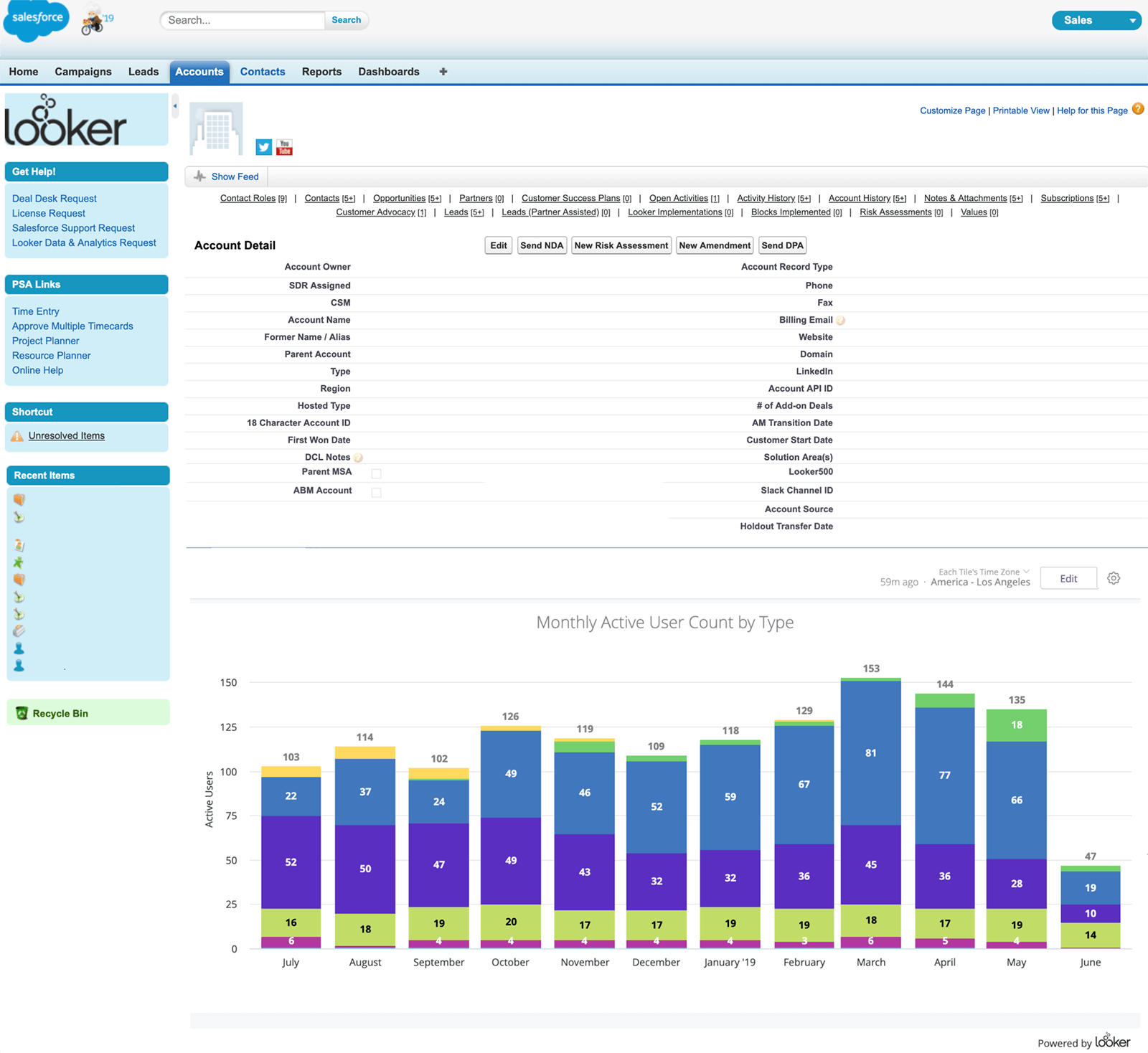The width and height of the screenshot is (1148, 1053).
Task: Open dashboard settings gear icon
Action: pos(1114,578)
